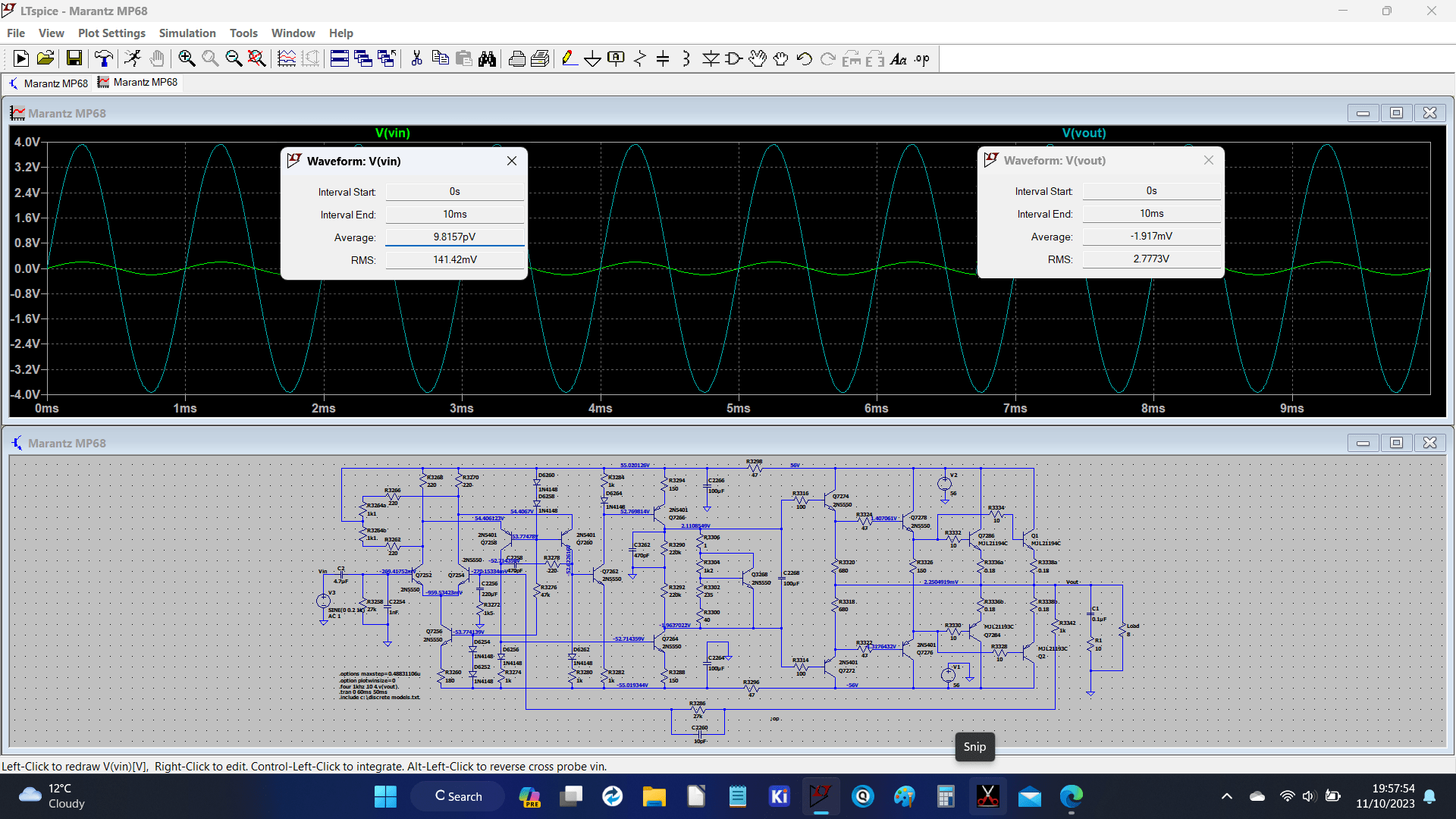The image size is (1456, 819).
Task: Click the Undo arrow icon
Action: [805, 58]
